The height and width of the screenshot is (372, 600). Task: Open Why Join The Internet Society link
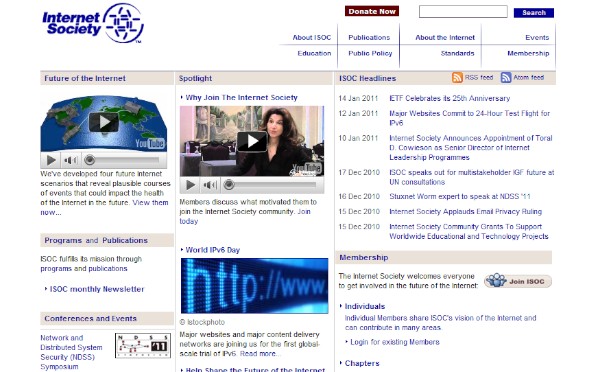(x=241, y=98)
